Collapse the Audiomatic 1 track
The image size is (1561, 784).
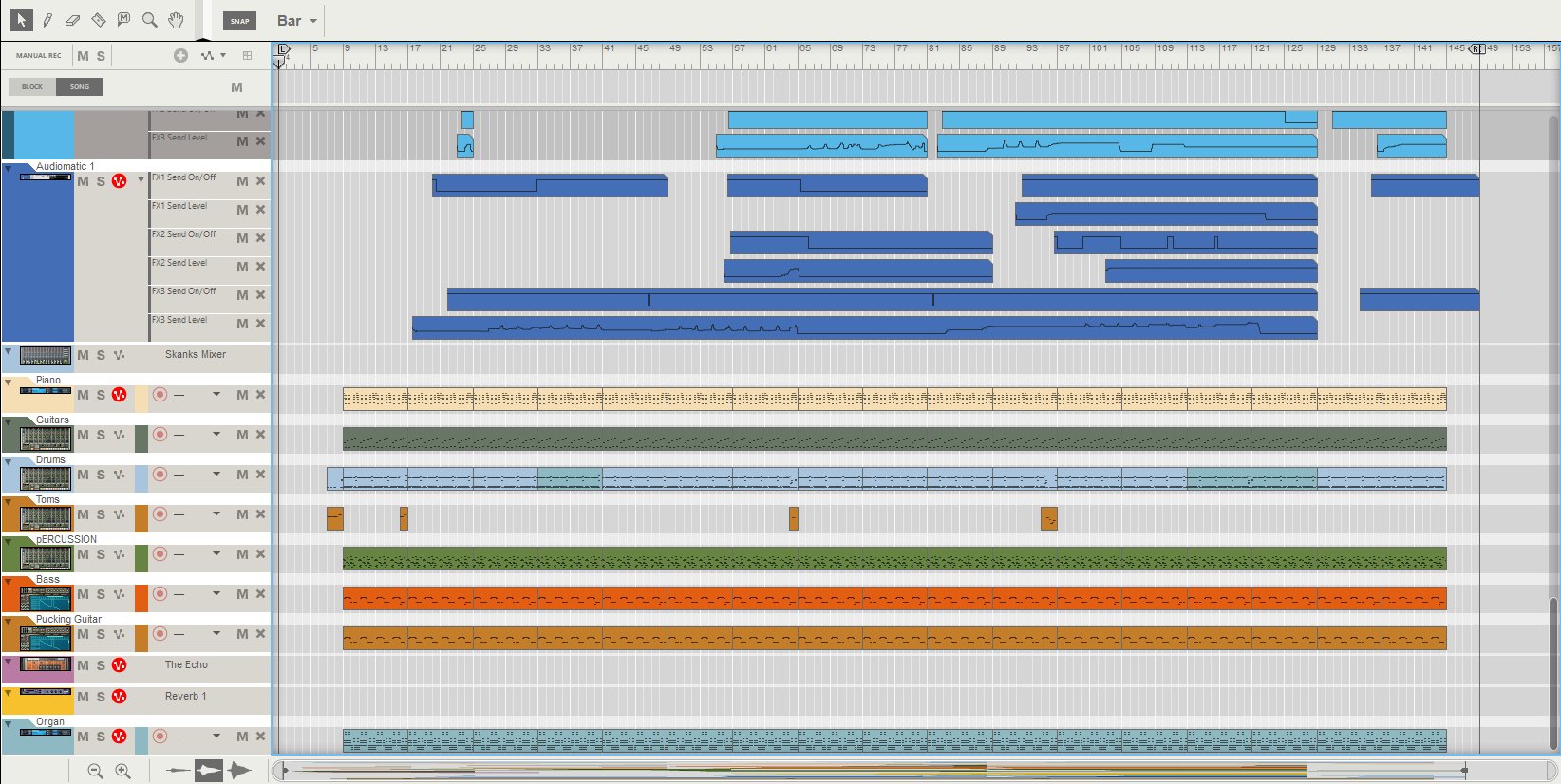coord(9,169)
